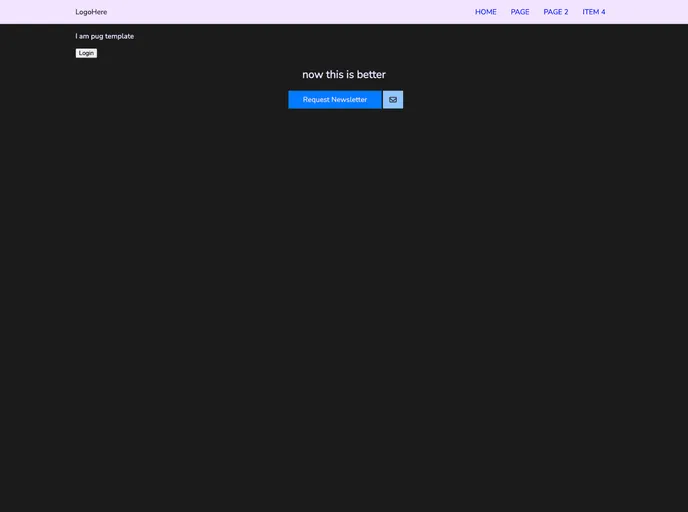Viewport: 688px width, 512px height.
Task: Click the 'I am pug template' text
Action: [x=104, y=36]
